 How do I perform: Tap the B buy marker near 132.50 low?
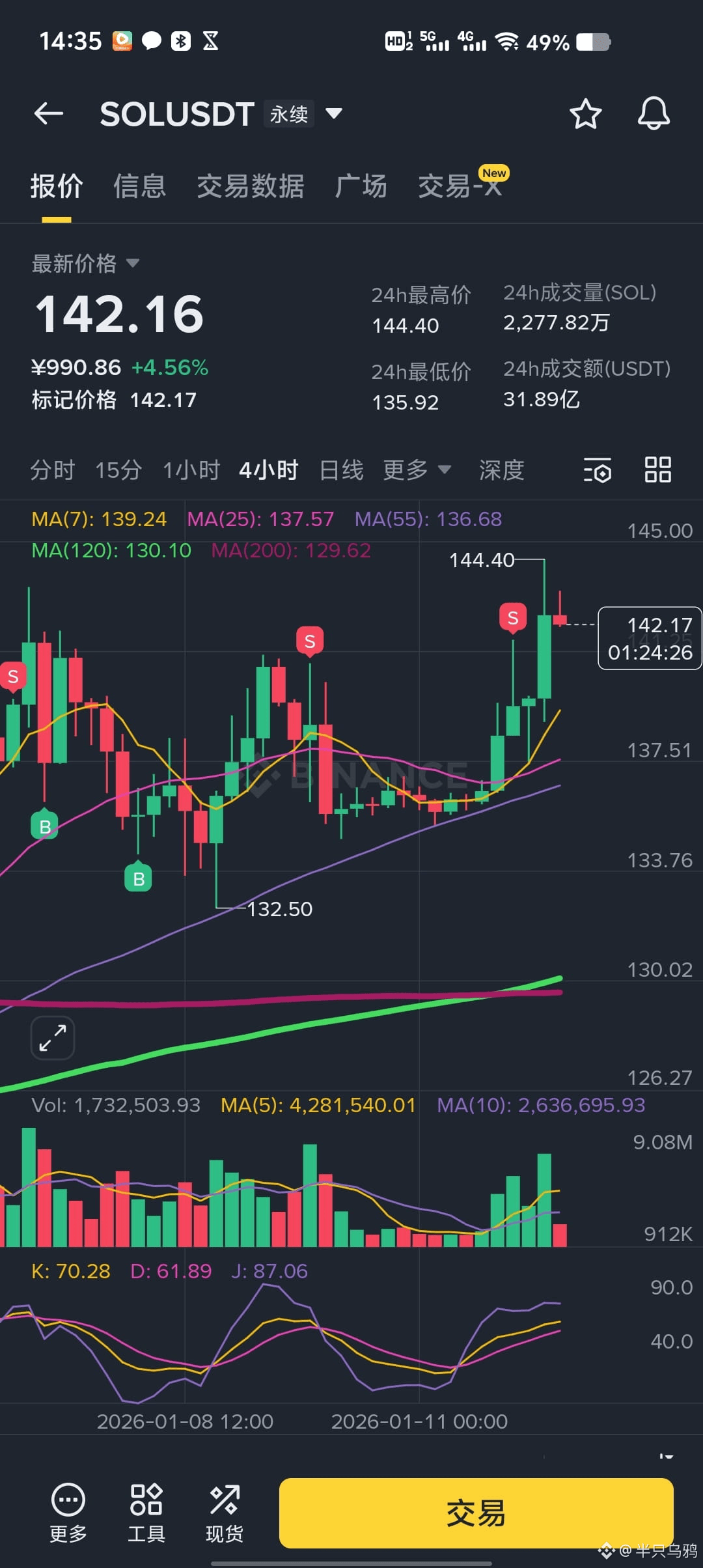[138, 877]
